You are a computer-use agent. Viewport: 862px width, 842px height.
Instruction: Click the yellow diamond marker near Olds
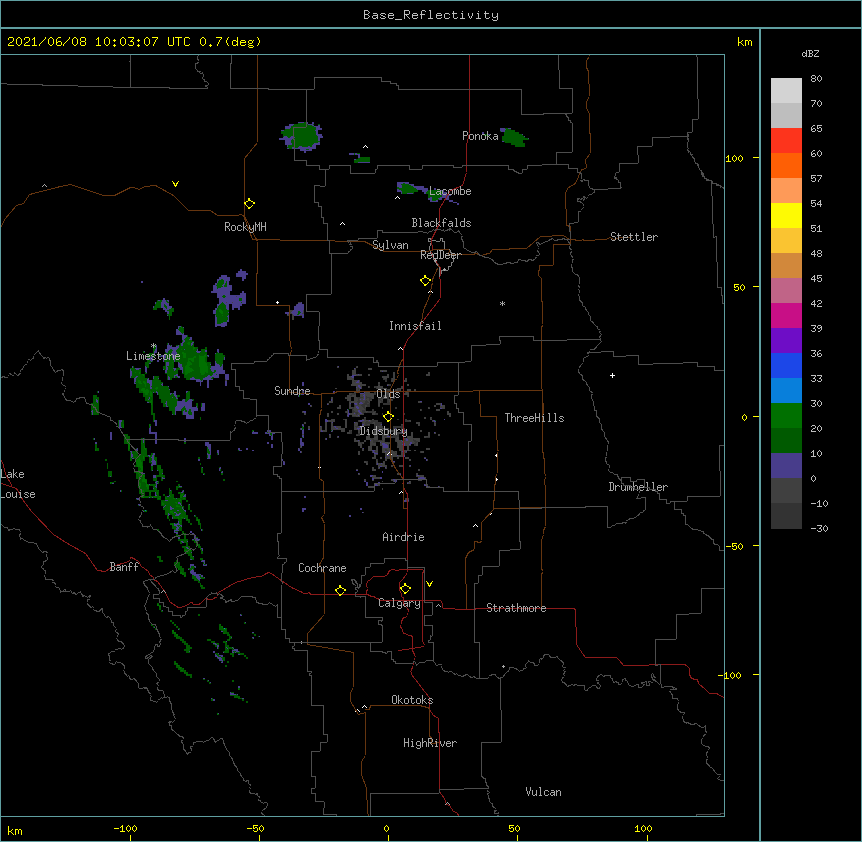(388, 416)
